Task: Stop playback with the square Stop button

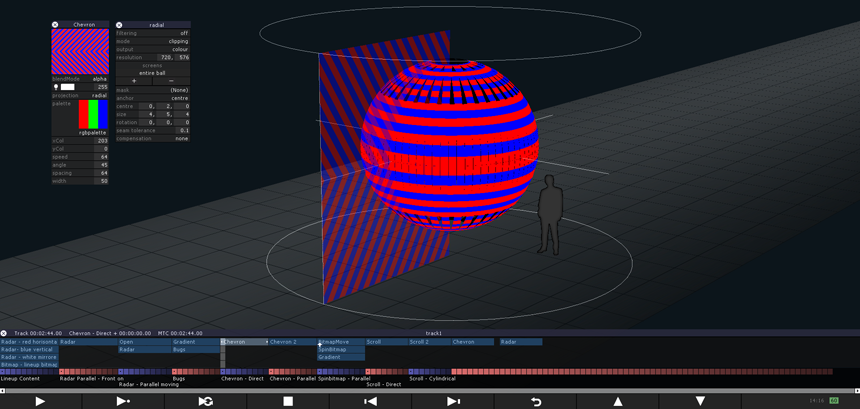Action: click(x=288, y=401)
